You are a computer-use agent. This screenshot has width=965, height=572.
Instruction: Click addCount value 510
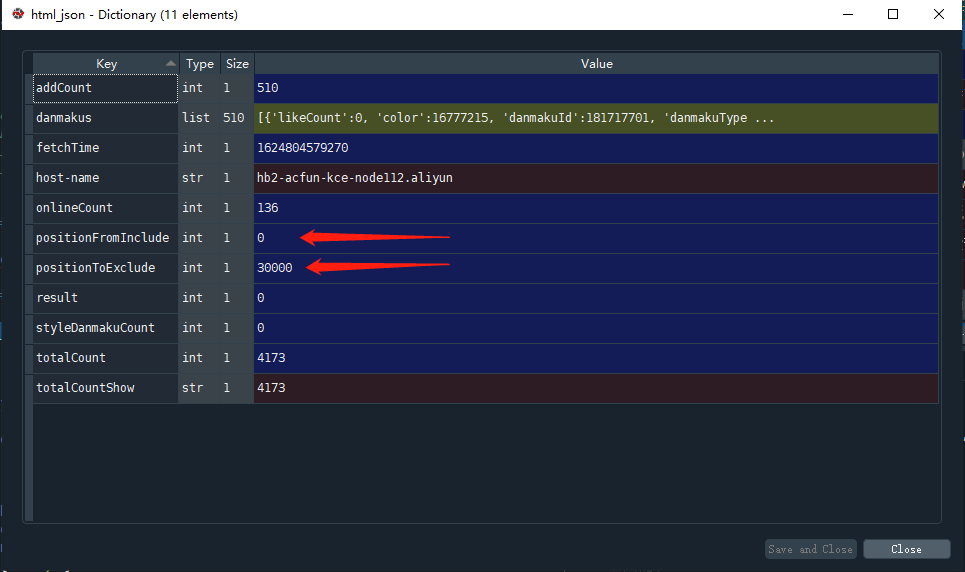pyautogui.click(x=596, y=88)
